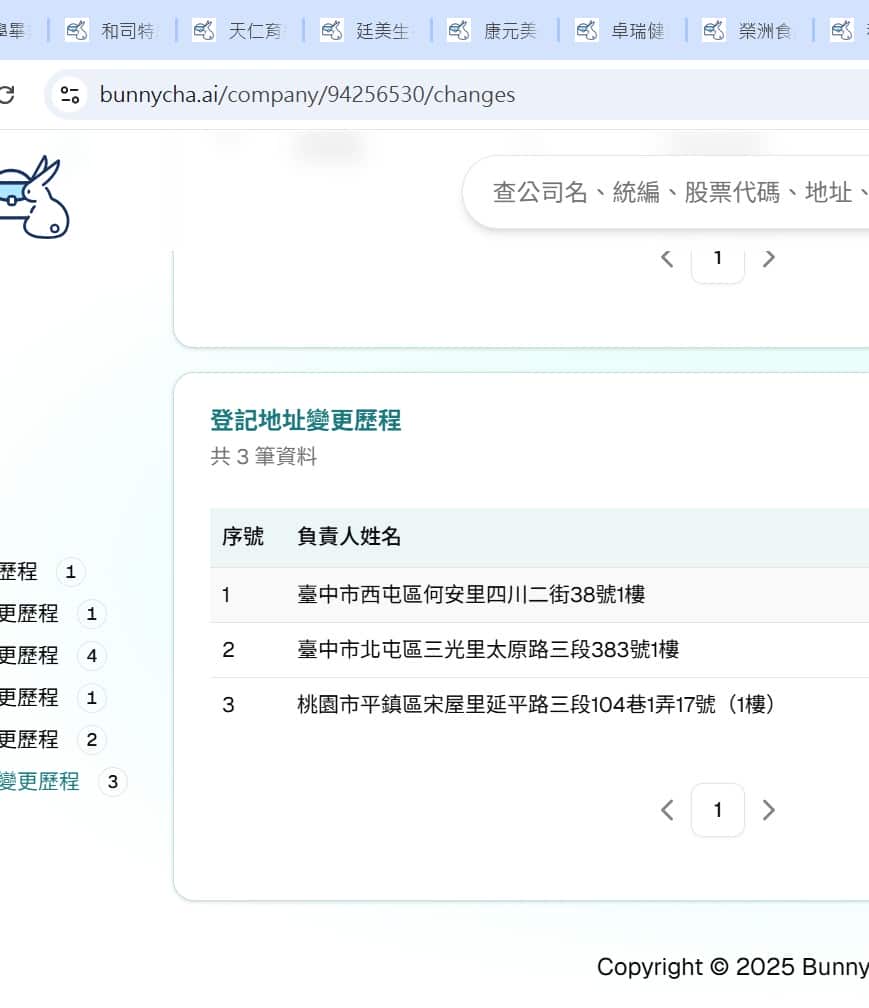Open the site information icon in address bar
869x1008 pixels.
tap(69, 95)
